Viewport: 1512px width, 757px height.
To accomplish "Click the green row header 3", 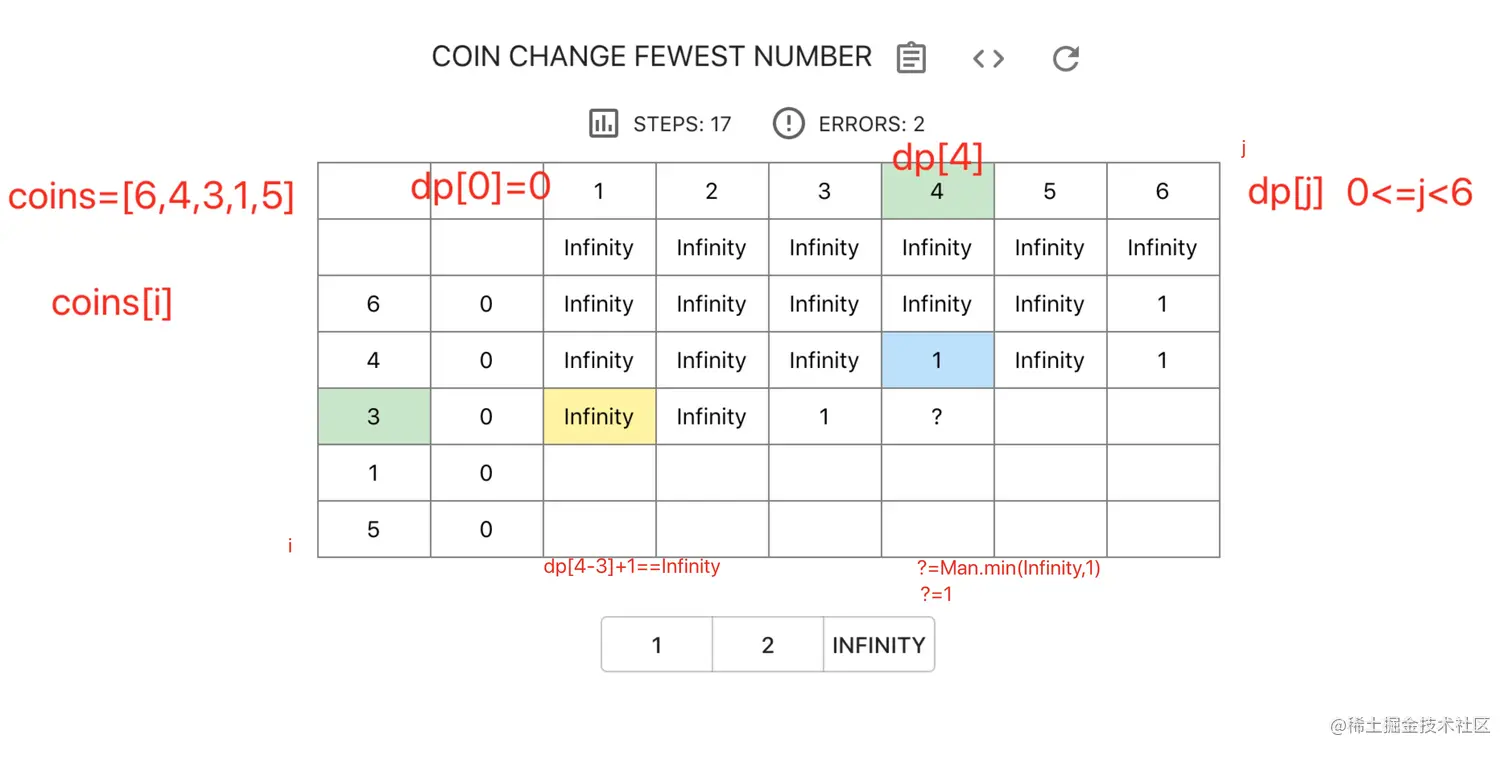I will pos(374,417).
